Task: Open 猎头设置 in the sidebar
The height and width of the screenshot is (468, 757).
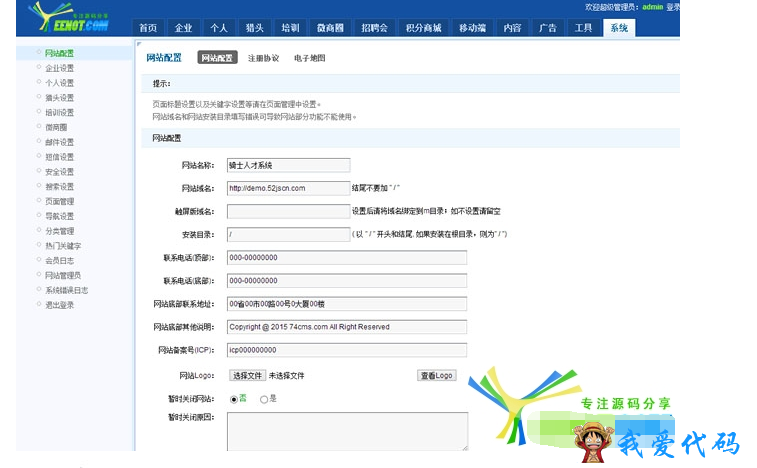Action: tap(59, 98)
